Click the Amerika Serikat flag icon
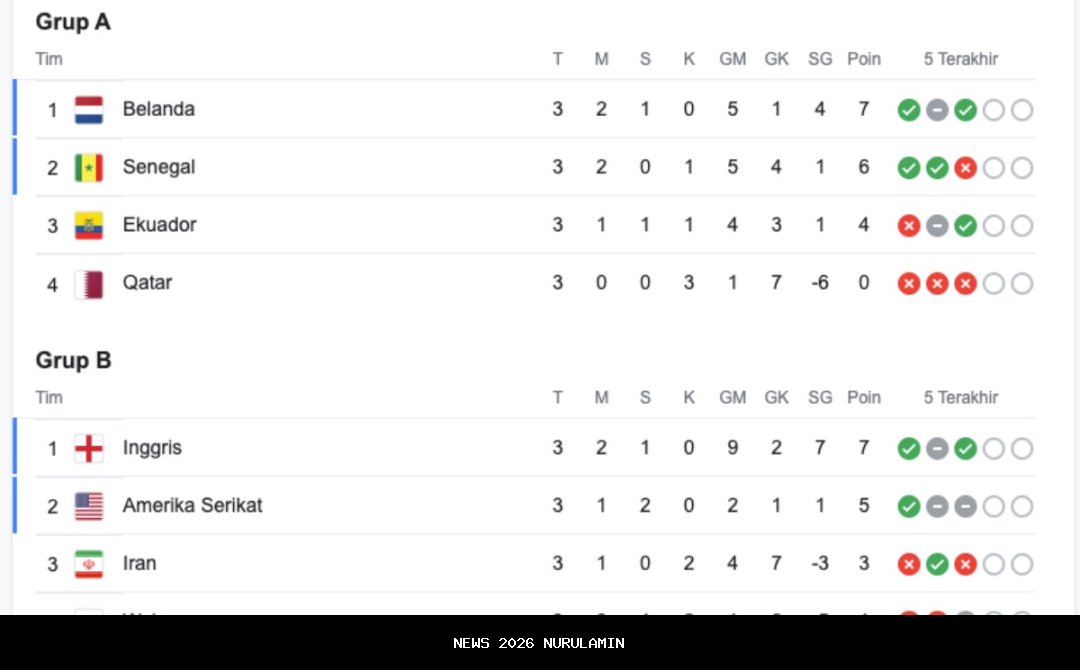This screenshot has height=670, width=1080. point(89,506)
